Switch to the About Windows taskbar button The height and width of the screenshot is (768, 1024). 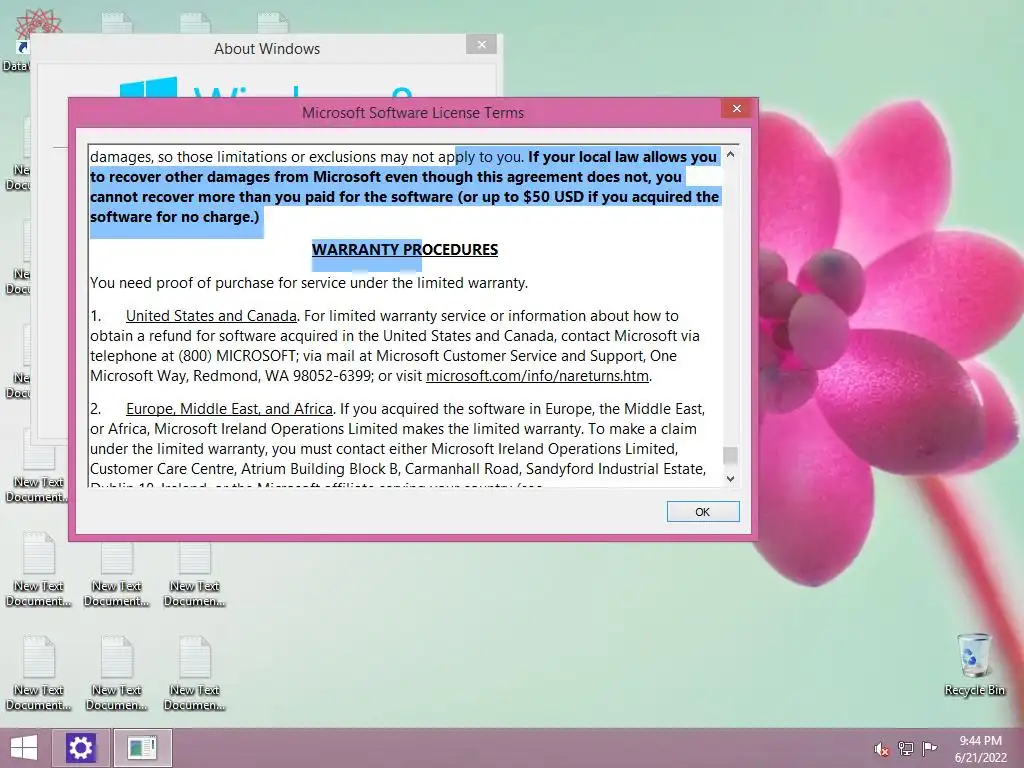point(143,748)
